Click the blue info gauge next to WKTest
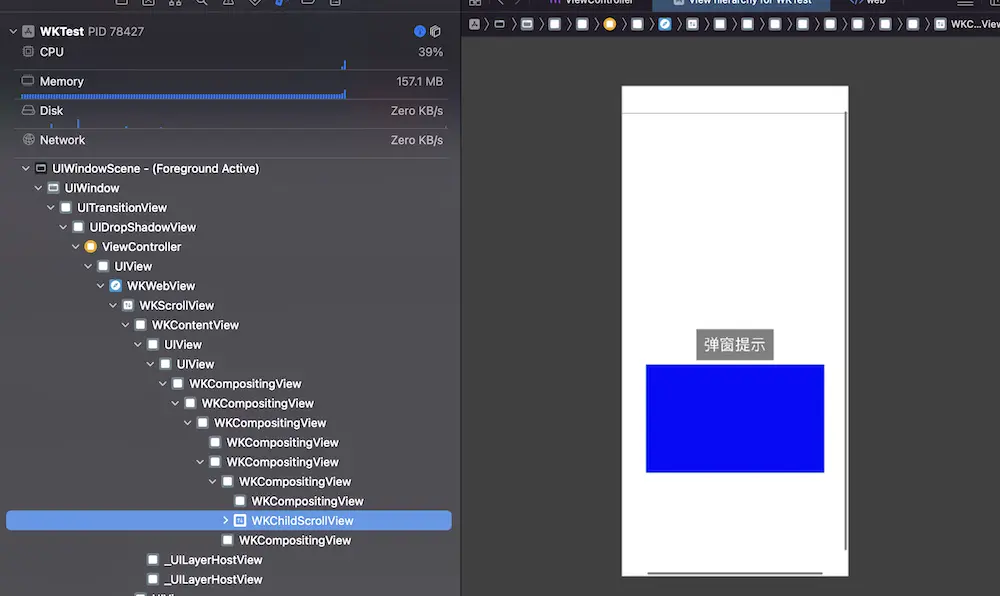 [x=420, y=31]
